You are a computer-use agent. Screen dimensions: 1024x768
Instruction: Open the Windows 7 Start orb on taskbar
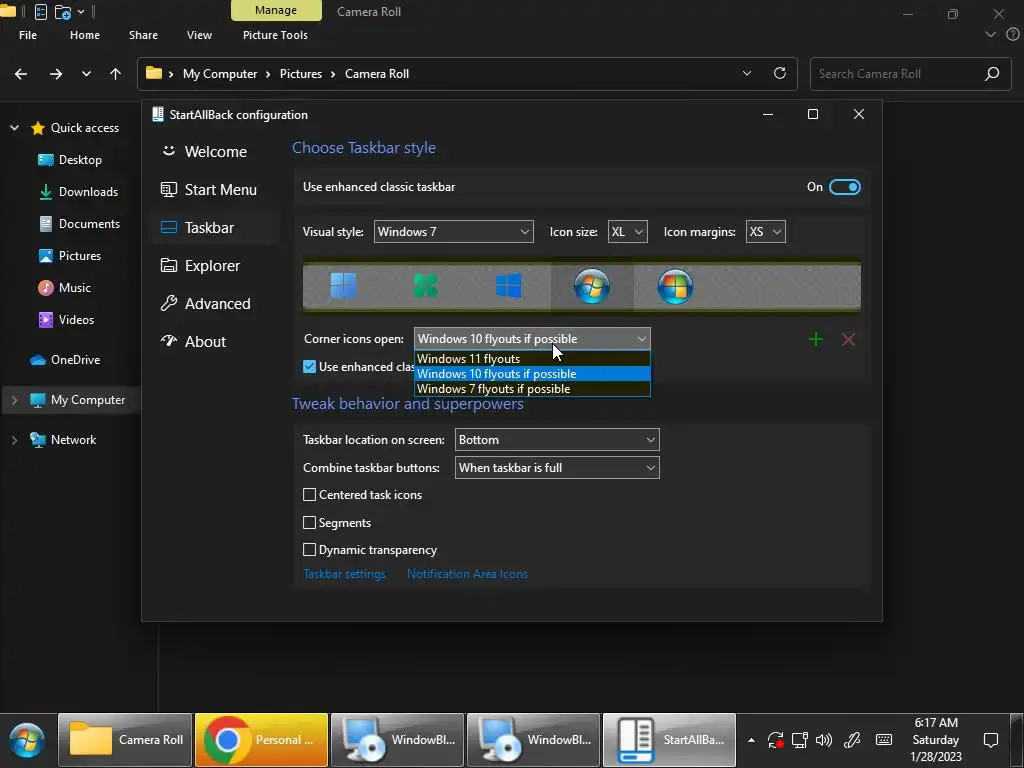[27, 740]
